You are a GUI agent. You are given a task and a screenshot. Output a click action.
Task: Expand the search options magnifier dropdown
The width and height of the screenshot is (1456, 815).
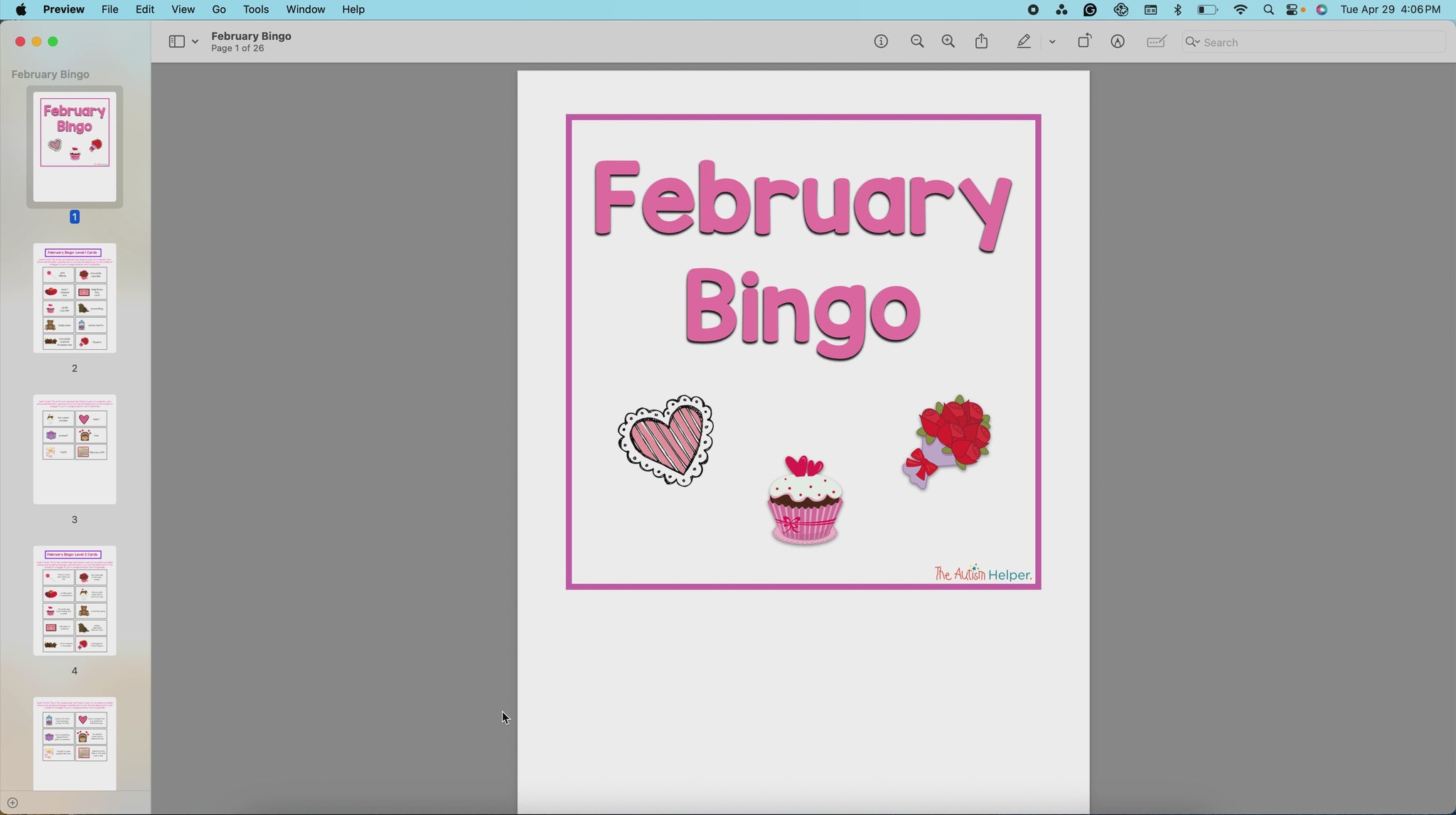coord(1192,42)
